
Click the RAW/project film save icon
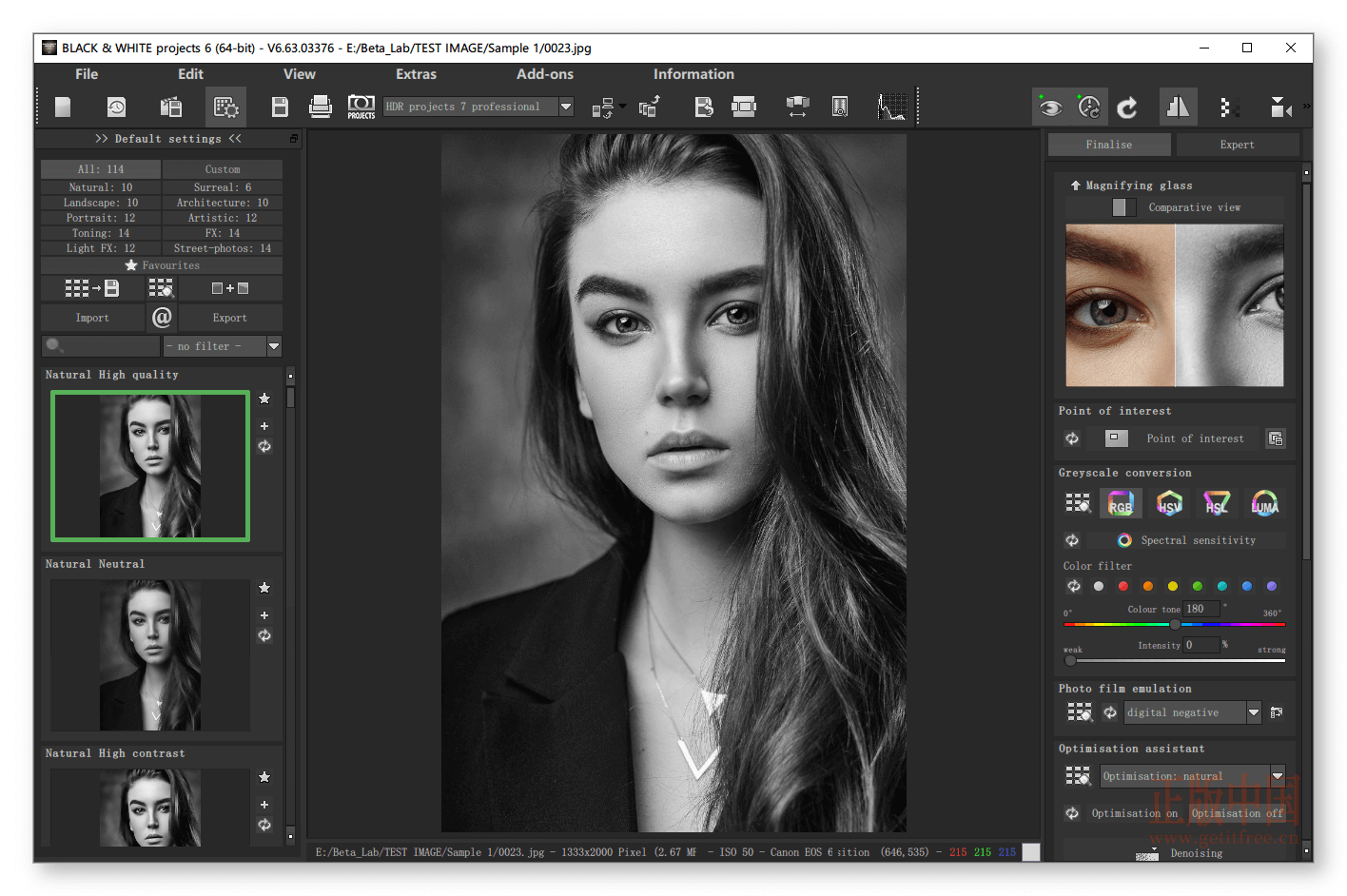tap(171, 107)
